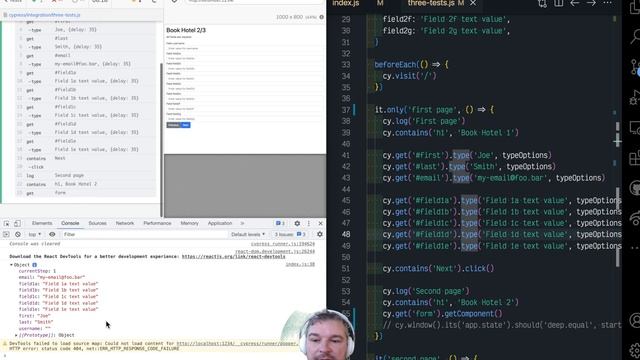Expand the [[Prototype]]: Object entry
Image resolution: width=640 pixels, height=360 pixels.
click(45, 335)
